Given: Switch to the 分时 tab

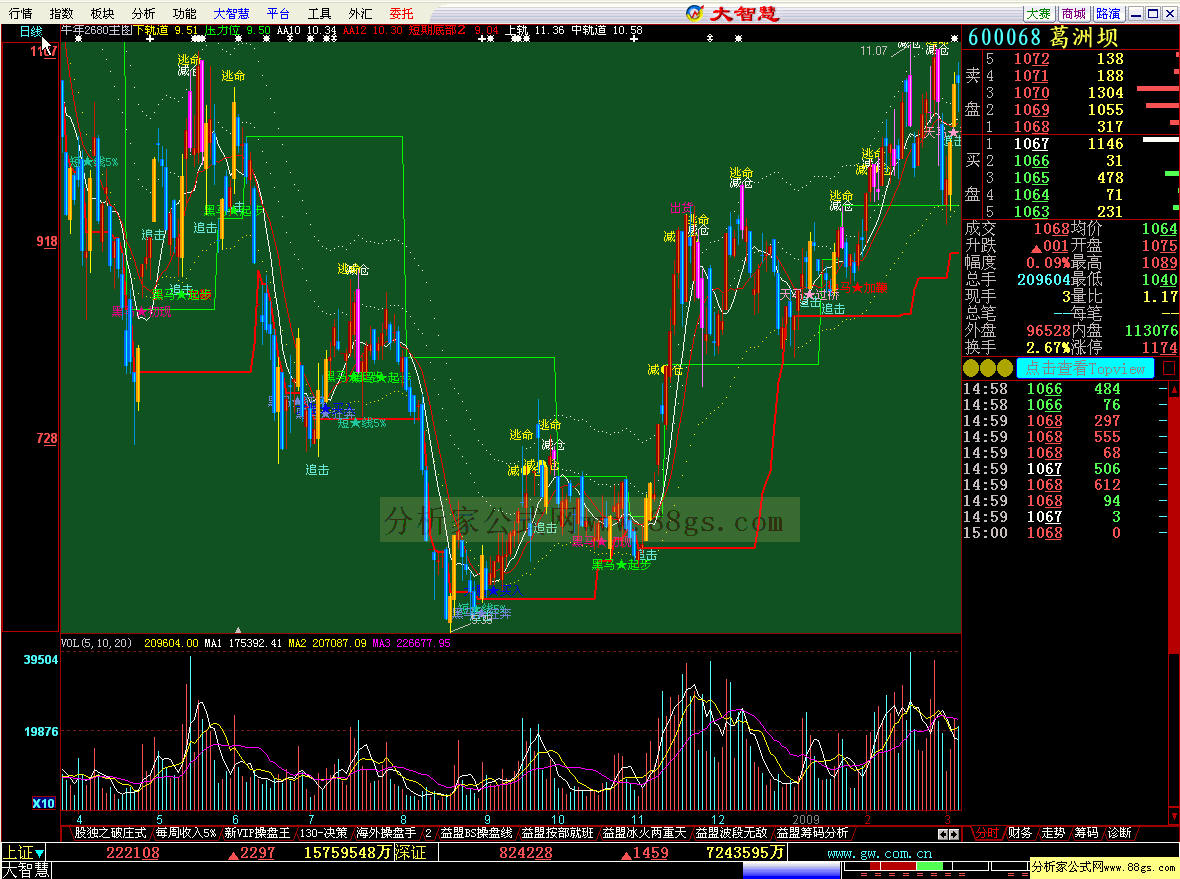Looking at the screenshot, I should (986, 832).
